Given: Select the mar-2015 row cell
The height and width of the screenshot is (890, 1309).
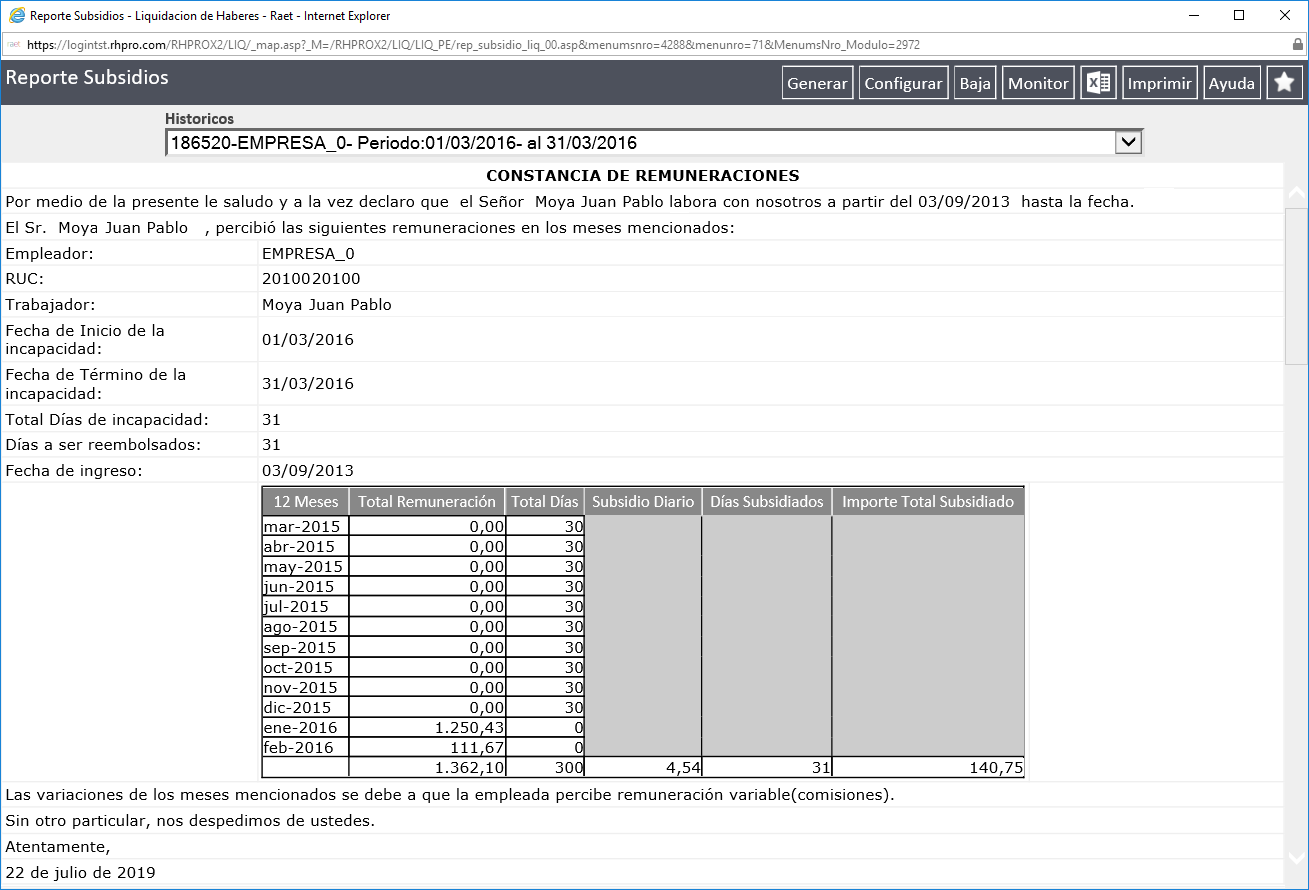Looking at the screenshot, I should click(305, 526).
